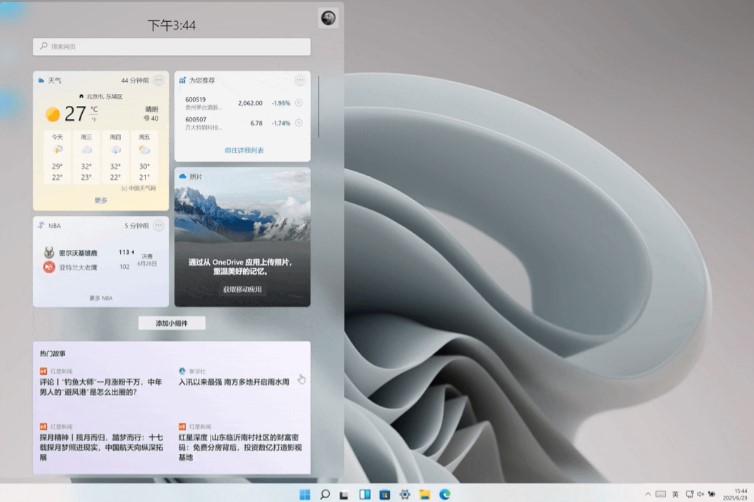
Task: Click the 天气 weather widget title
Action: click(55, 80)
